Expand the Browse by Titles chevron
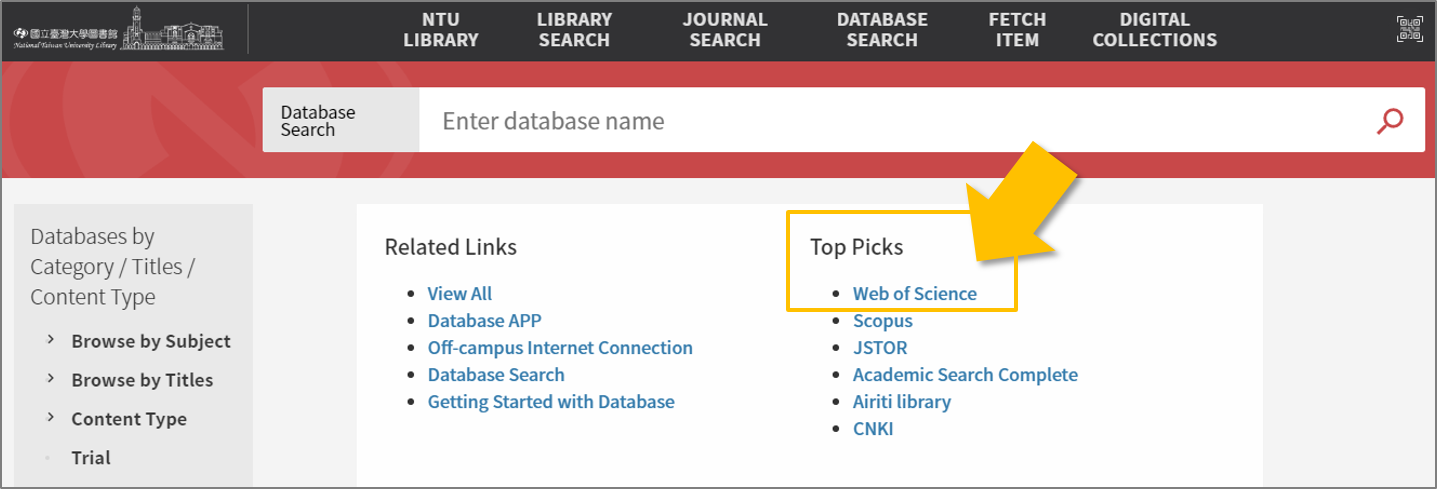Screen dimensions: 1437x489 coord(50,380)
